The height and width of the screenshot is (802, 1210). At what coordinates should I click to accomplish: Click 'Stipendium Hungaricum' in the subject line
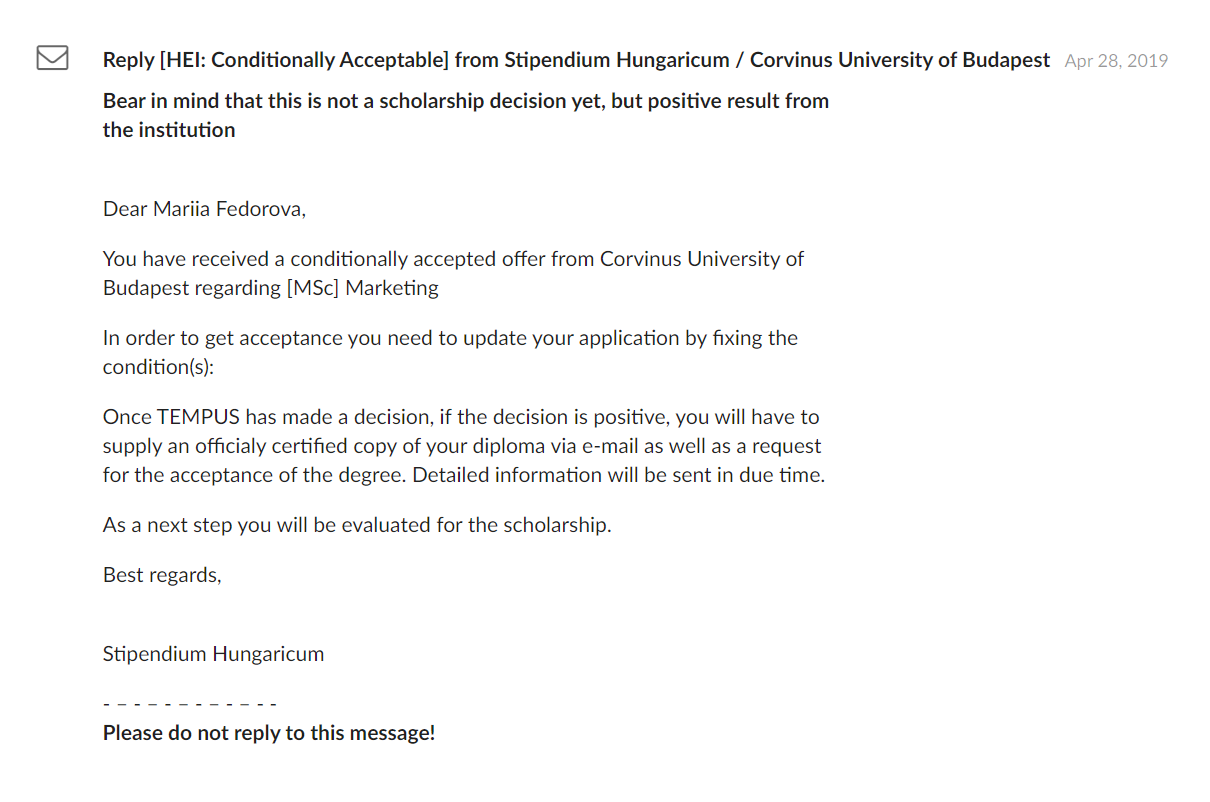click(617, 60)
